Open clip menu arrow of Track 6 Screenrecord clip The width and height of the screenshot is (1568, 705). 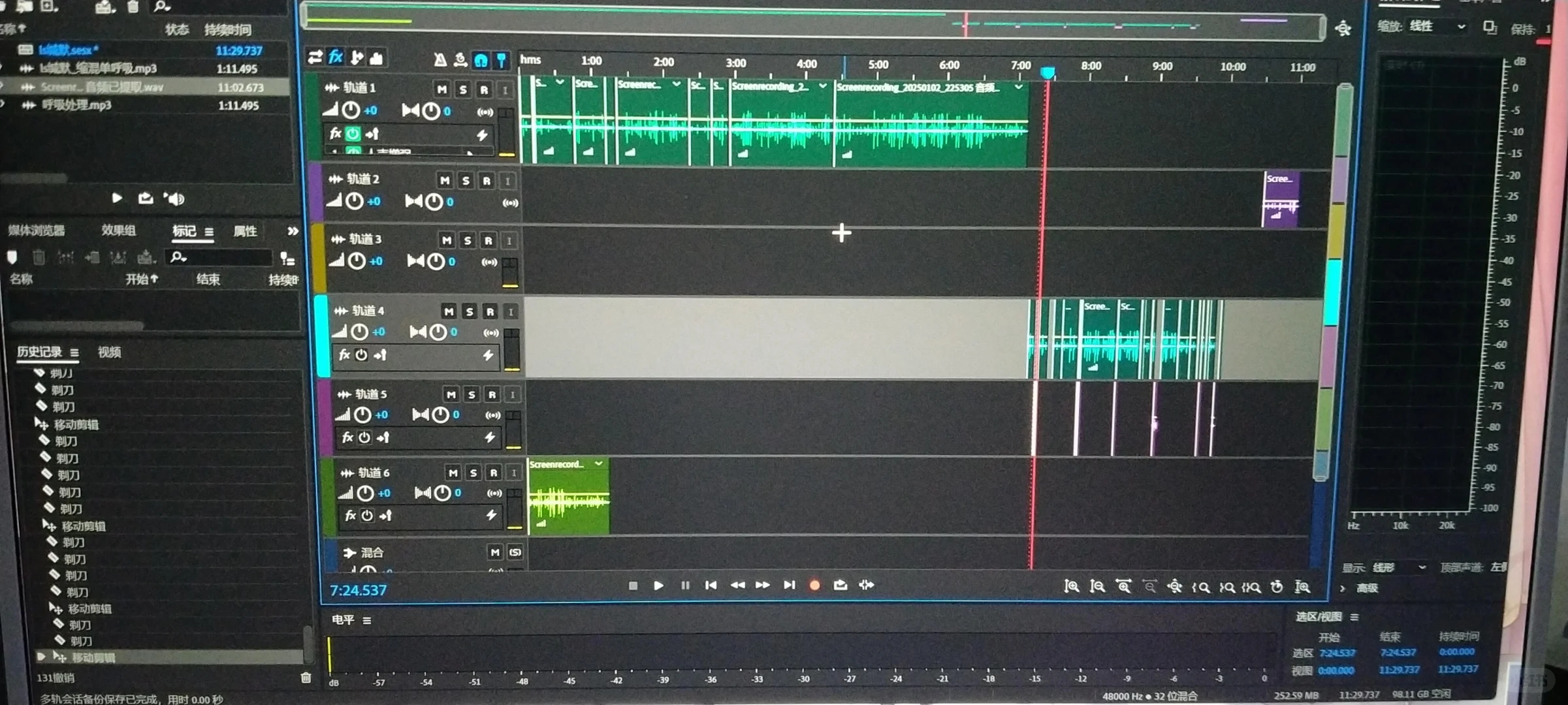coord(599,463)
